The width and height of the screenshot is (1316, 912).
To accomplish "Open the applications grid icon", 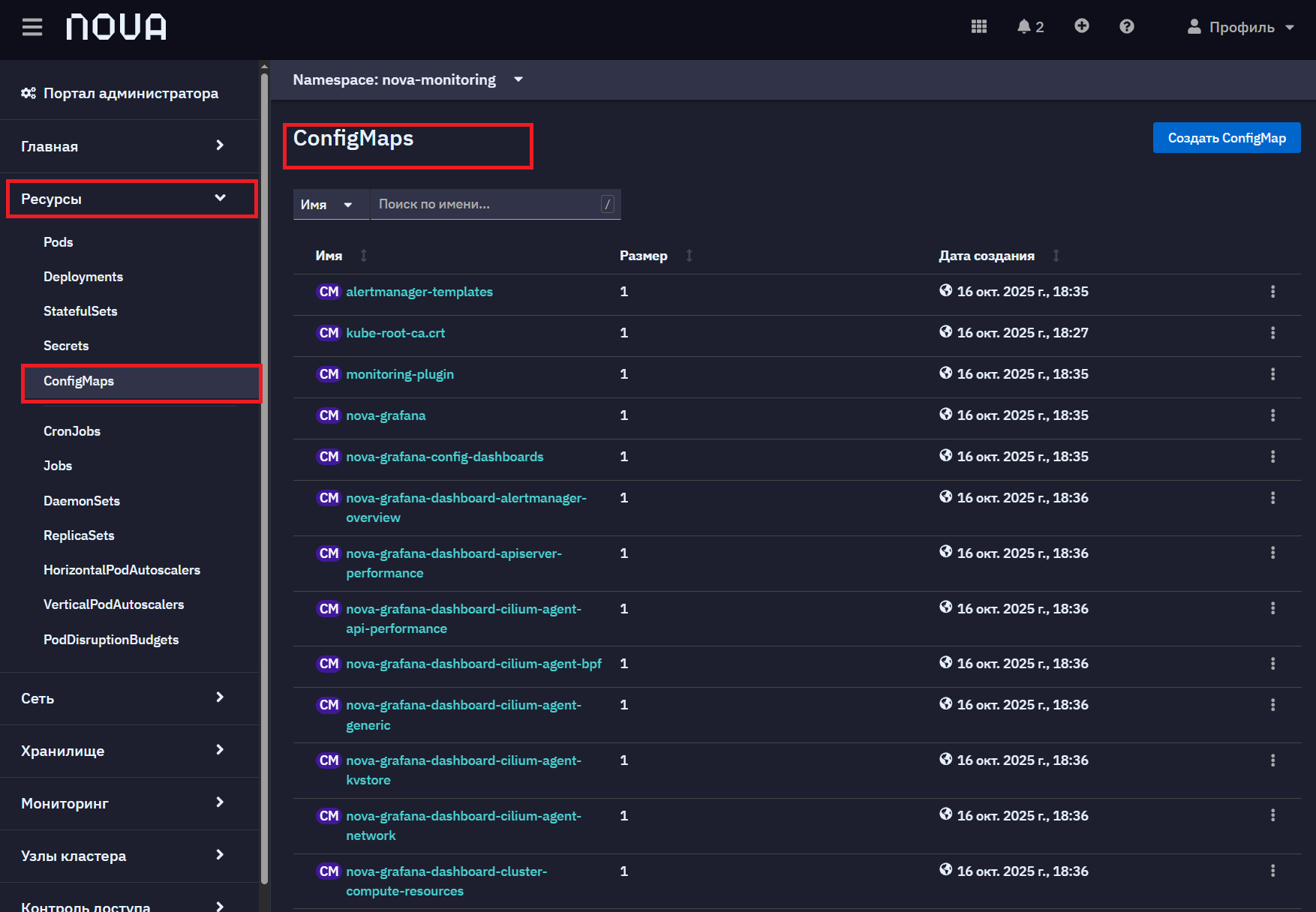I will pos(978,26).
